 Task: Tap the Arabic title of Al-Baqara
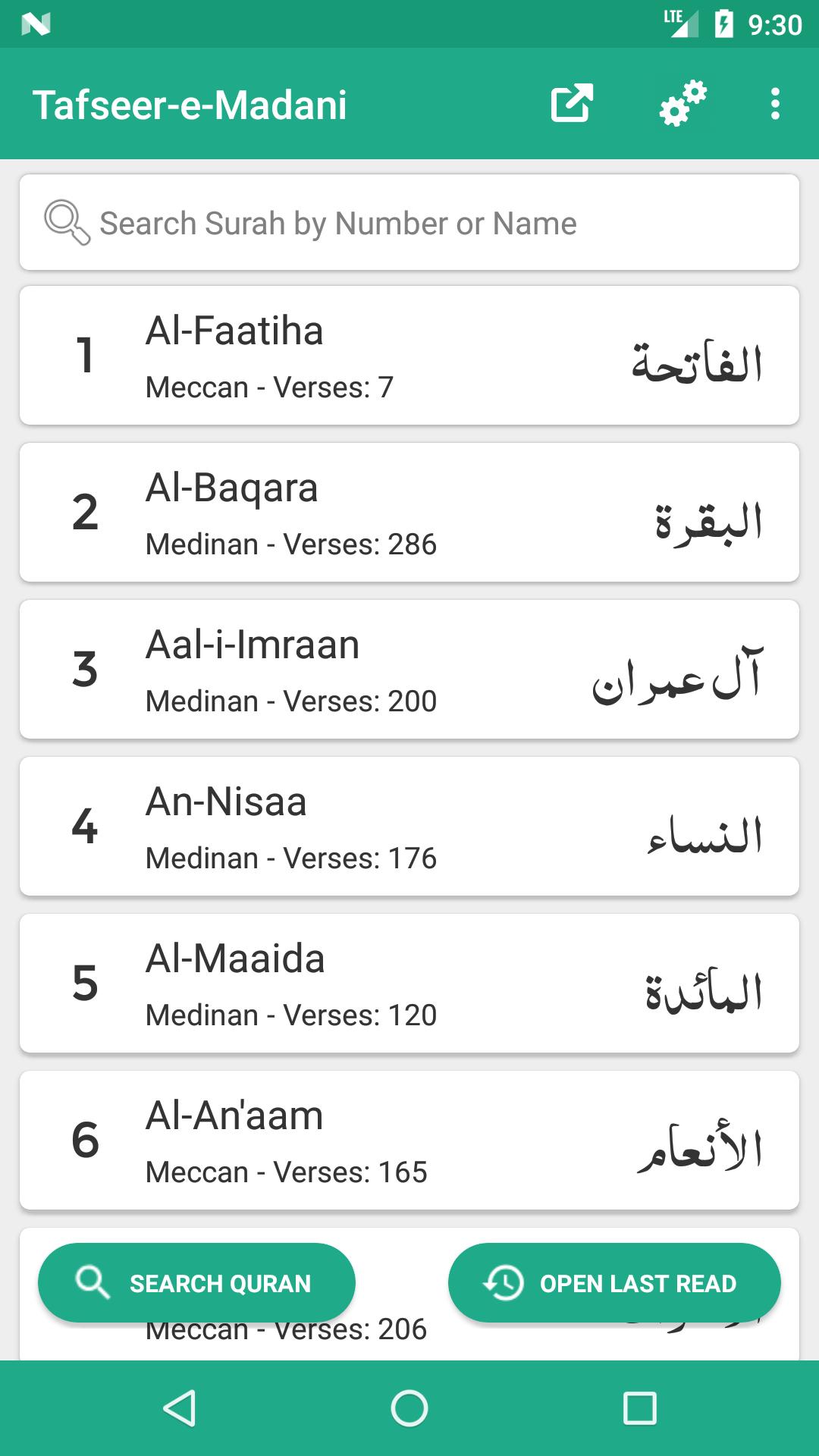pos(708,521)
